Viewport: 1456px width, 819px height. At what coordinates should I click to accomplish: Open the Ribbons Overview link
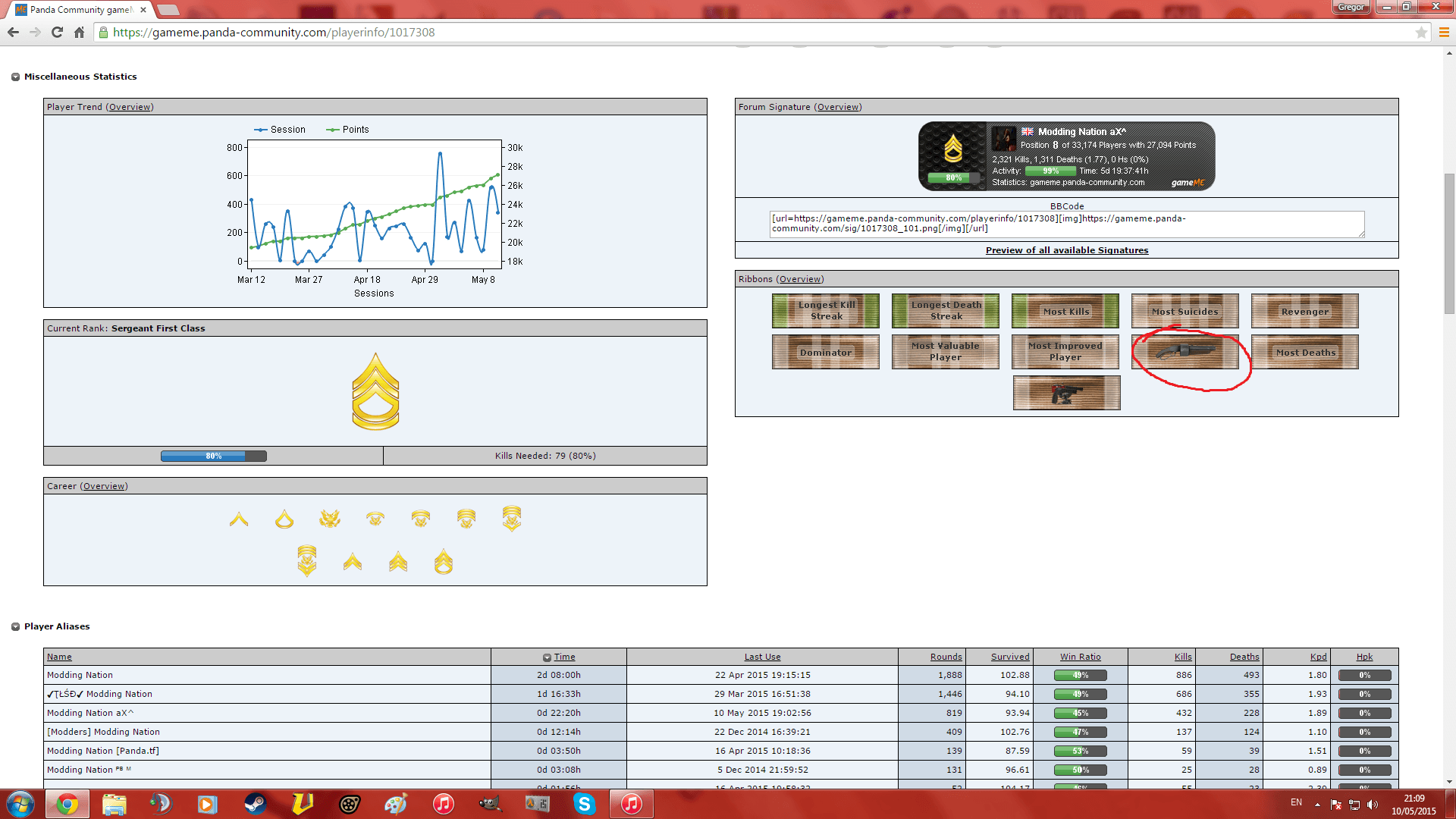coord(799,279)
